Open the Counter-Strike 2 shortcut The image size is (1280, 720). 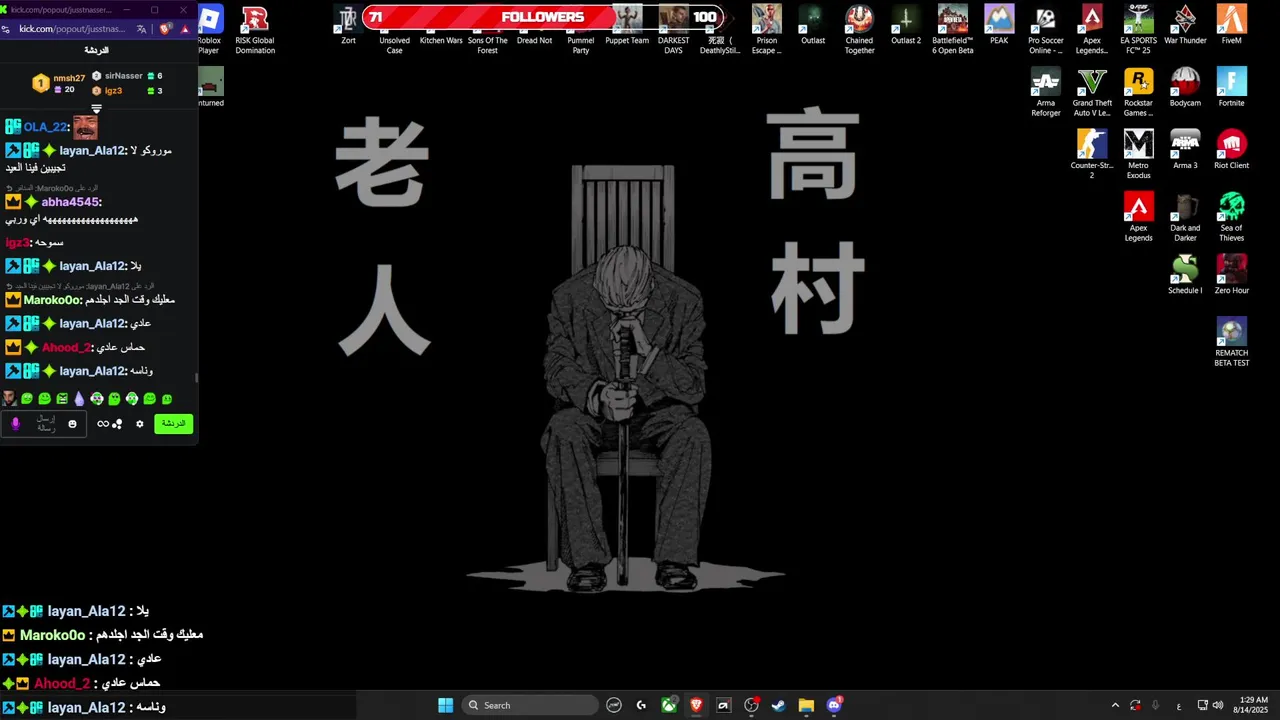coord(1092,154)
